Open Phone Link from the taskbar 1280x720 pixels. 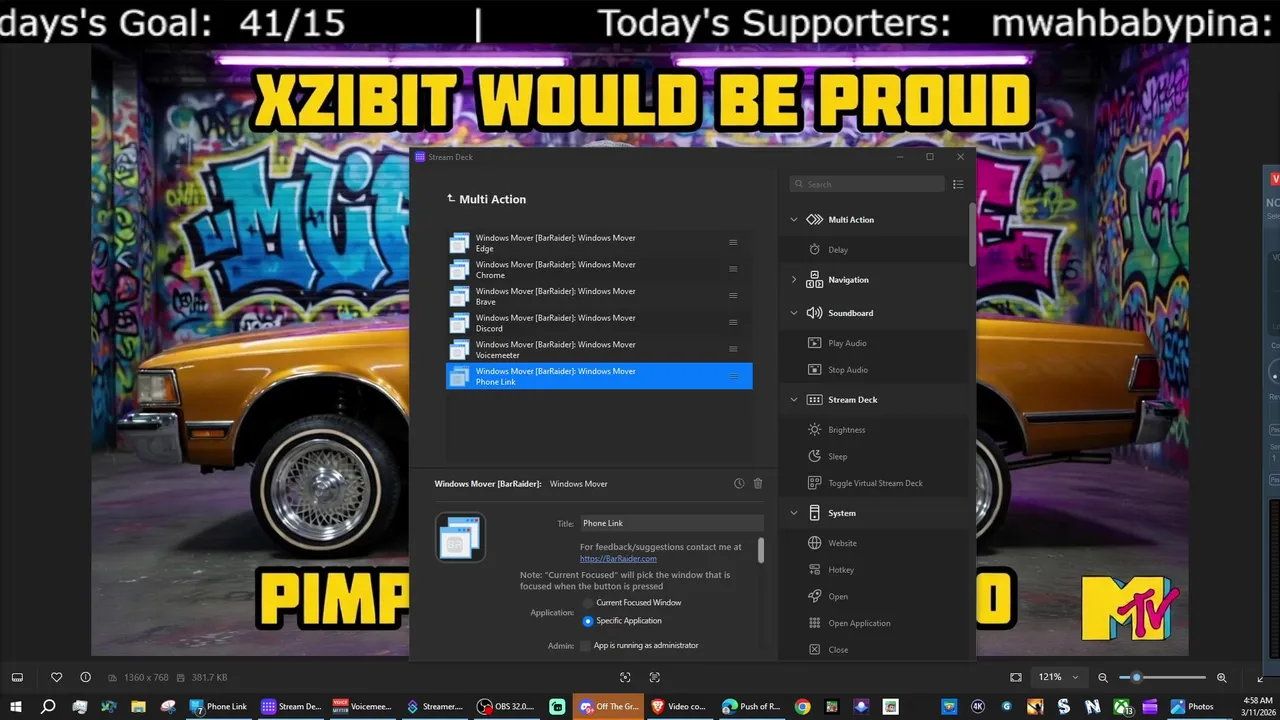click(x=219, y=706)
